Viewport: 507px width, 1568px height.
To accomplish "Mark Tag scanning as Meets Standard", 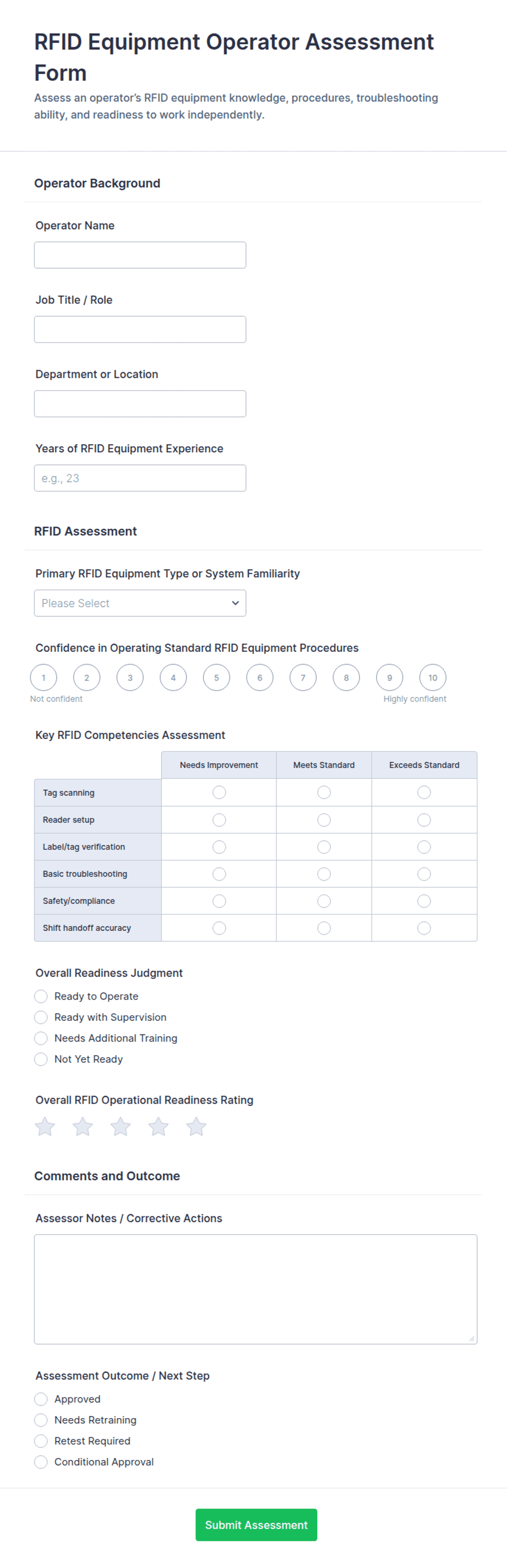I will (x=324, y=792).
